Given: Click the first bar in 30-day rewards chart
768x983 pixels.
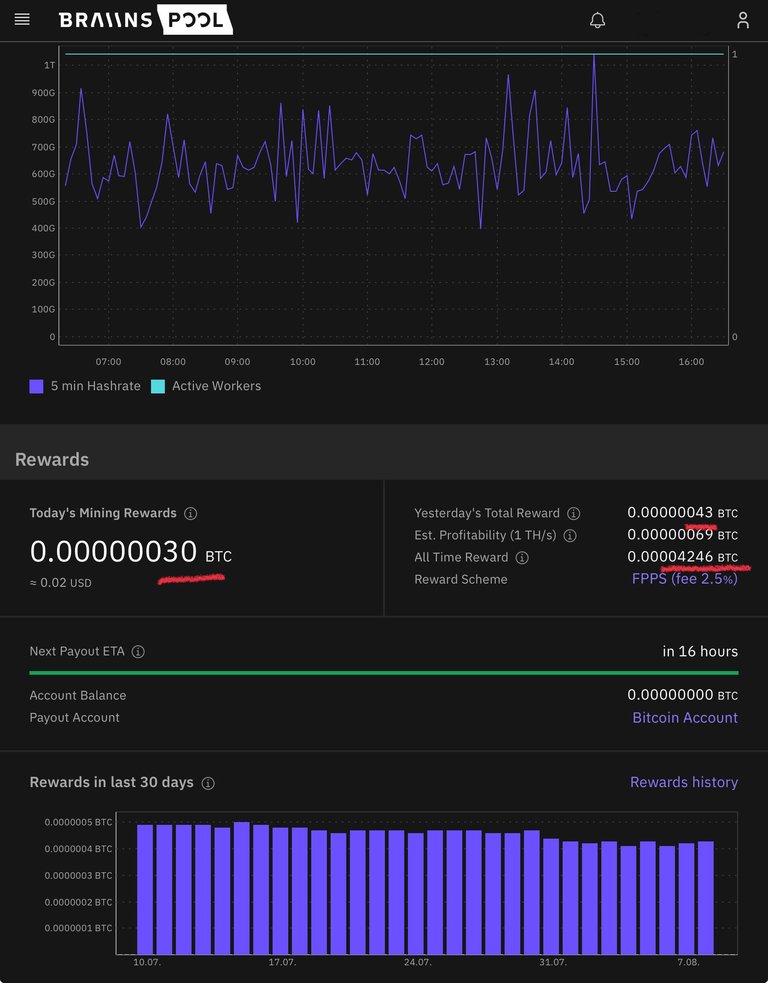Looking at the screenshot, I should click(x=145, y=889).
